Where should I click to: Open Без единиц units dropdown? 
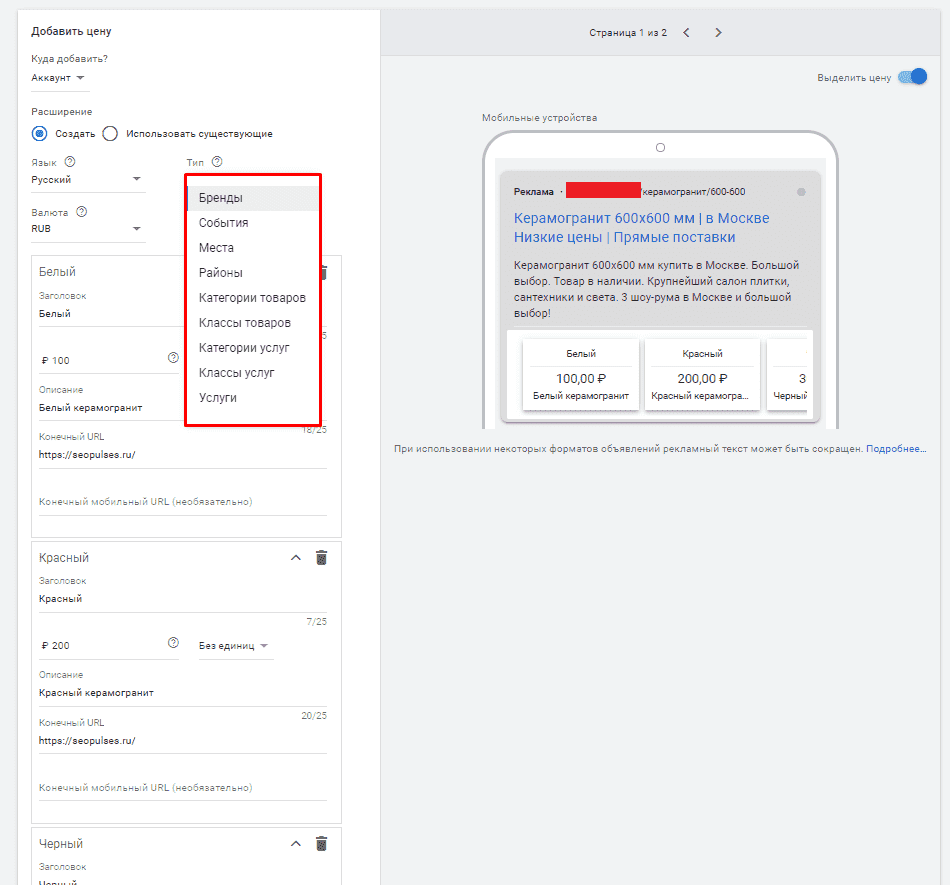click(235, 646)
